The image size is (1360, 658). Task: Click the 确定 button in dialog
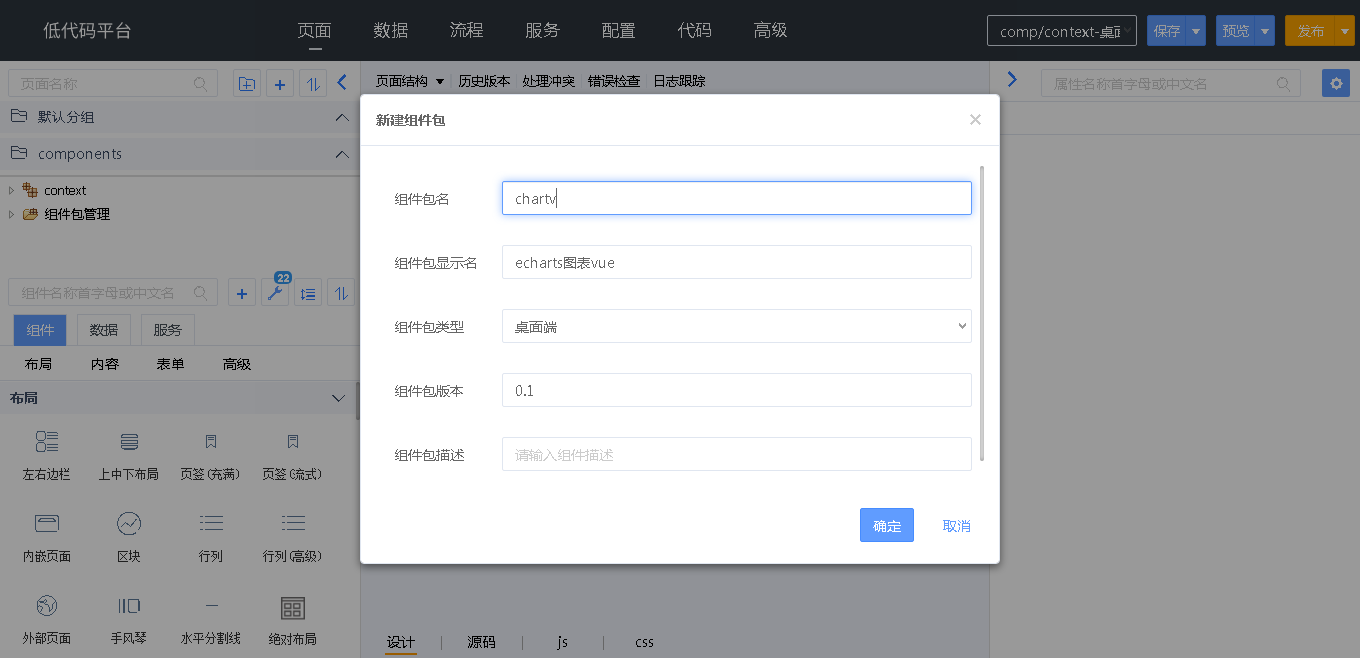[886, 526]
